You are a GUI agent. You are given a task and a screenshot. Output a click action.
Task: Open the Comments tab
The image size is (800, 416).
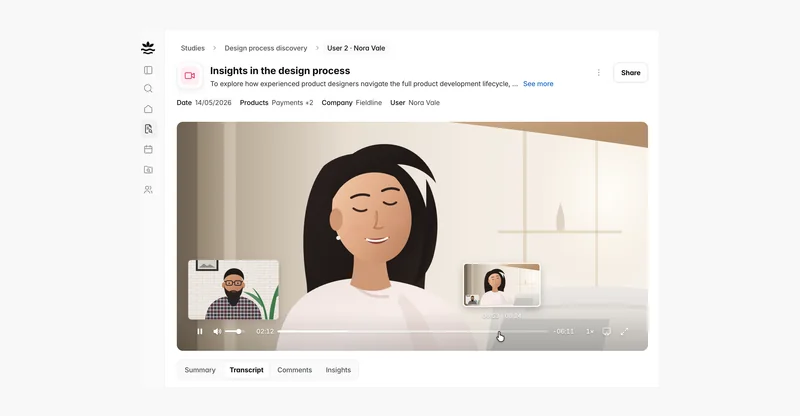(294, 370)
